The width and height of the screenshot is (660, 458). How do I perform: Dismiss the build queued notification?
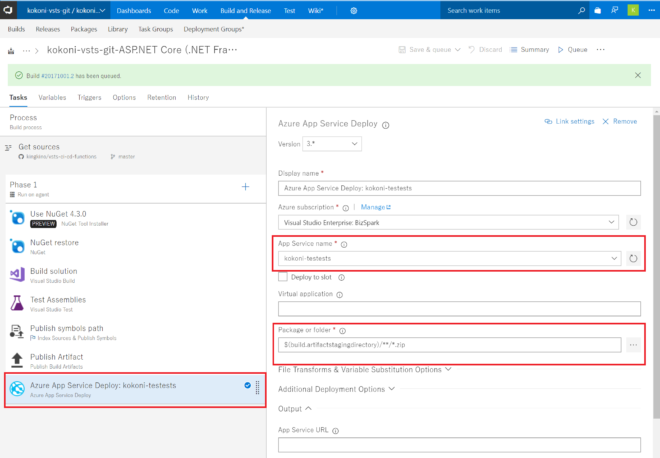click(x=638, y=75)
